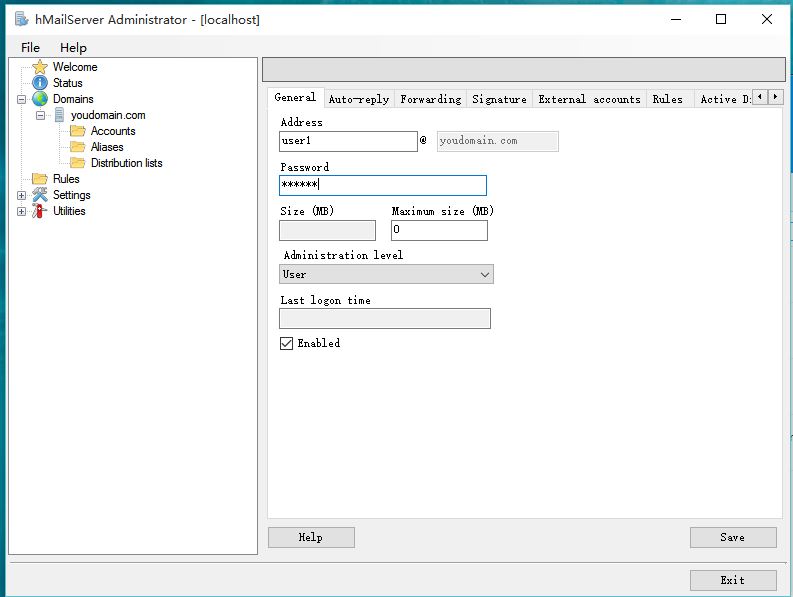
Task: Collapse the youdomain.com tree node
Action: 40,115
